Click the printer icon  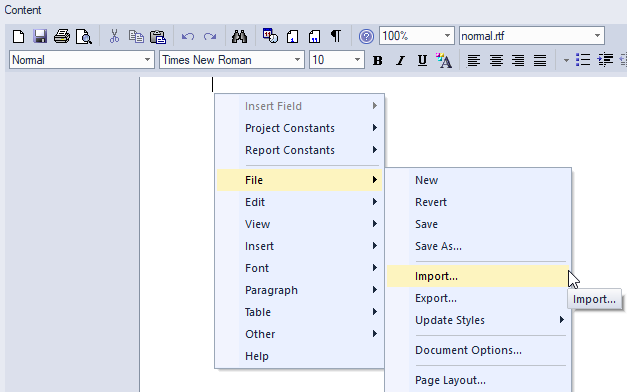pos(62,36)
